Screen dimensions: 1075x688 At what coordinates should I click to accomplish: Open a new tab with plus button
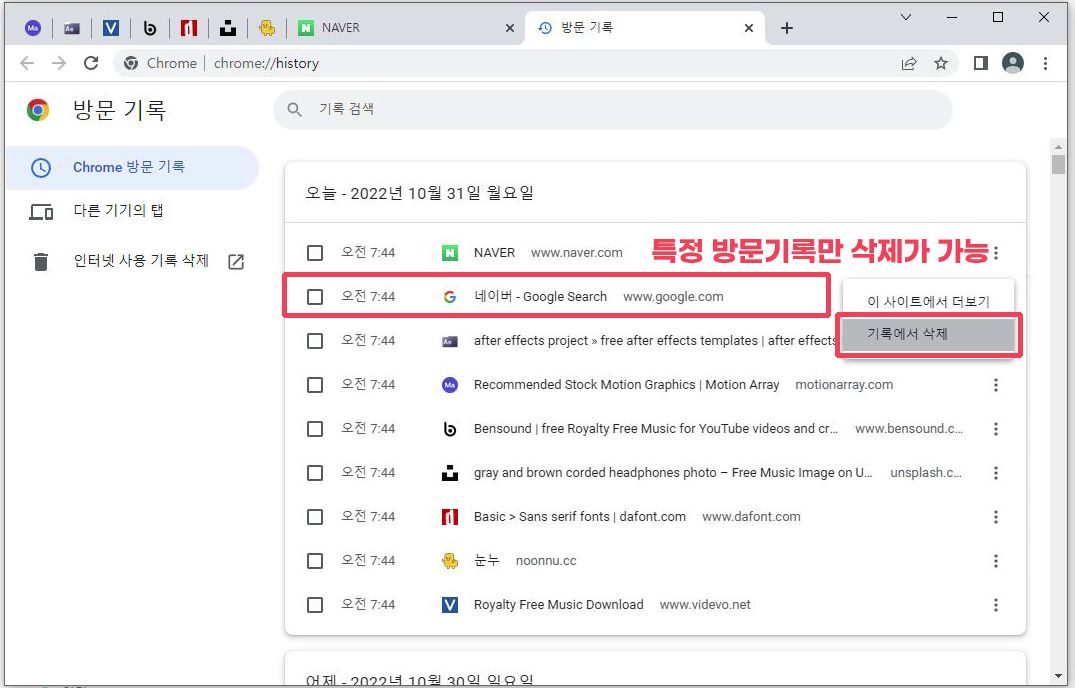pyautogui.click(x=787, y=28)
